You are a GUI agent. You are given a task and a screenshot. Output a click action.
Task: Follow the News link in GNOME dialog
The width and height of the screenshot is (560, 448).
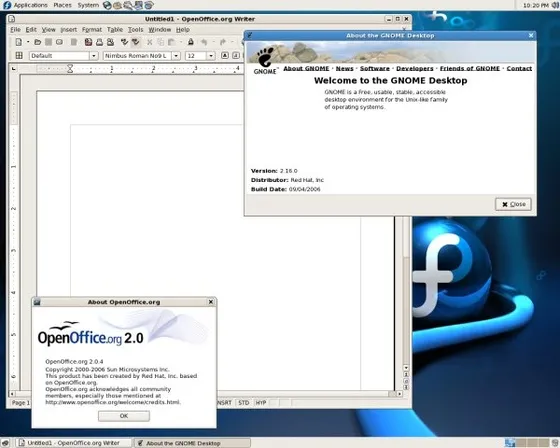344,68
